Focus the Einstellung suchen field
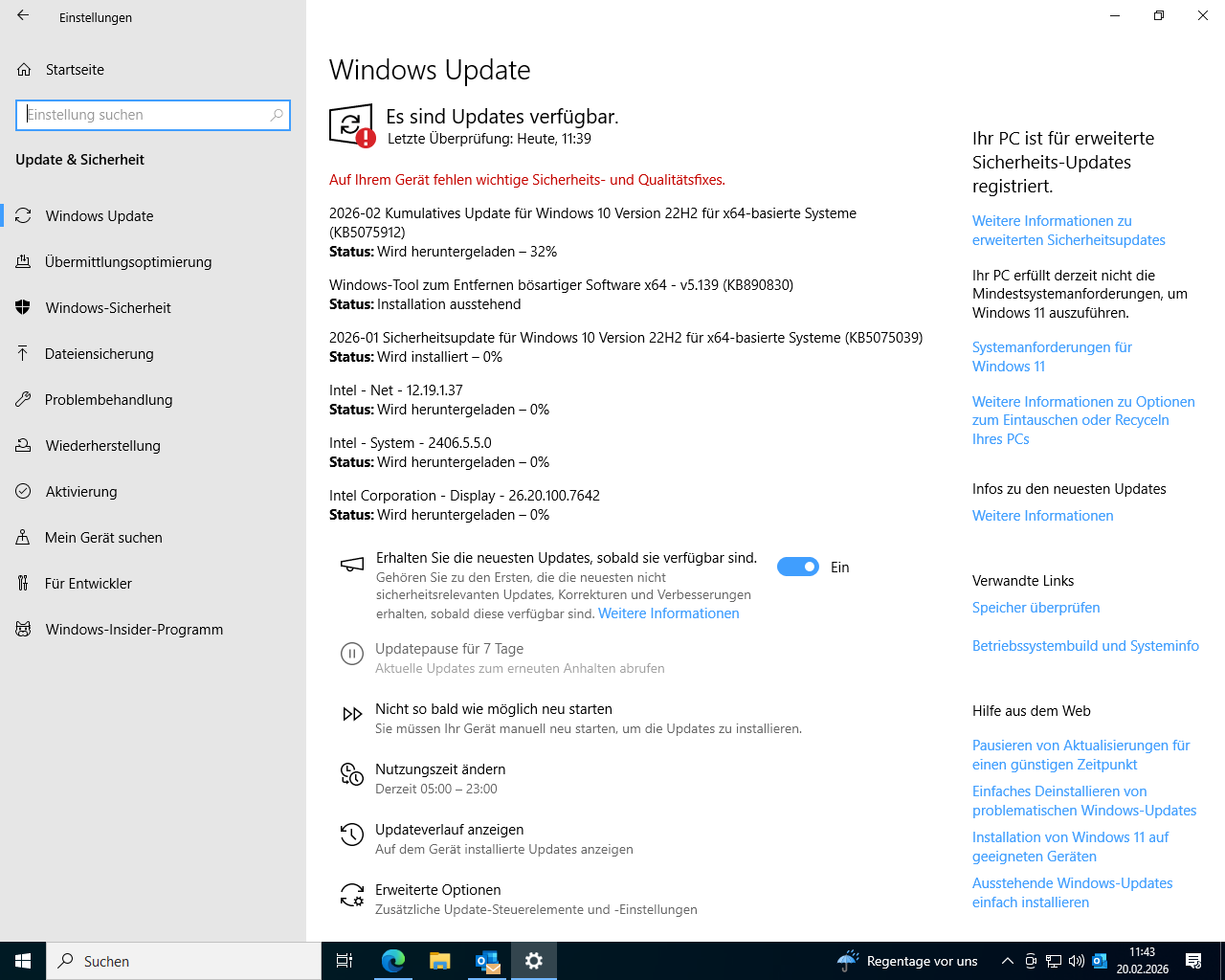Viewport: 1225px width, 980px height. click(x=153, y=115)
